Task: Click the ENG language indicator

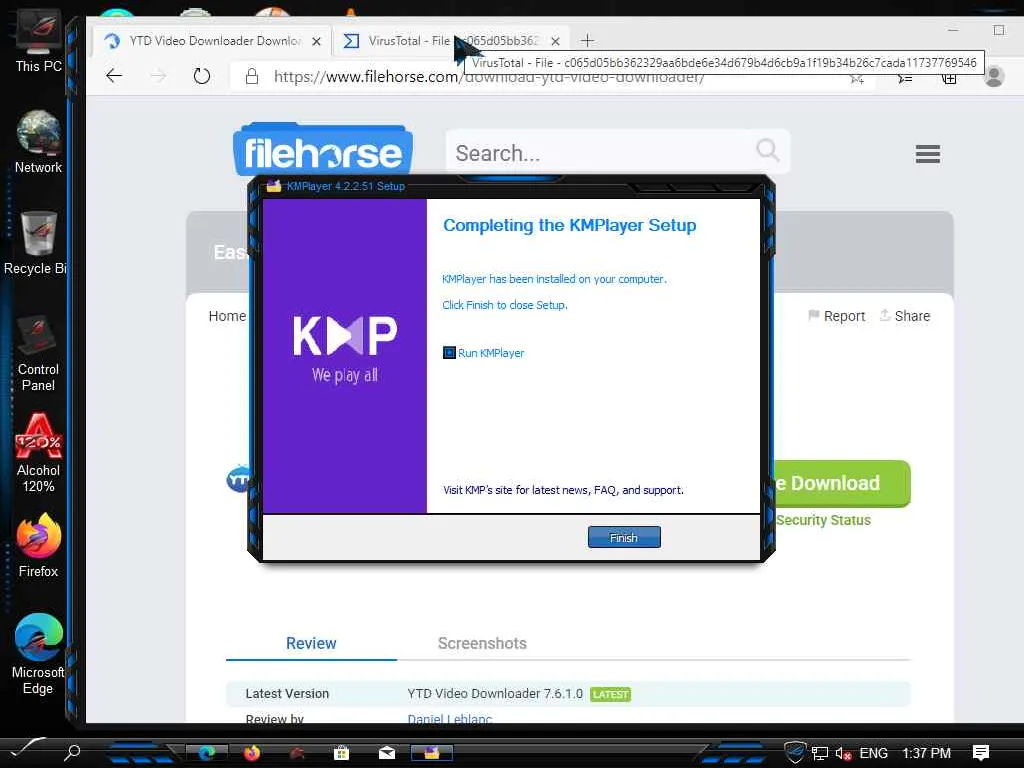Action: (873, 753)
